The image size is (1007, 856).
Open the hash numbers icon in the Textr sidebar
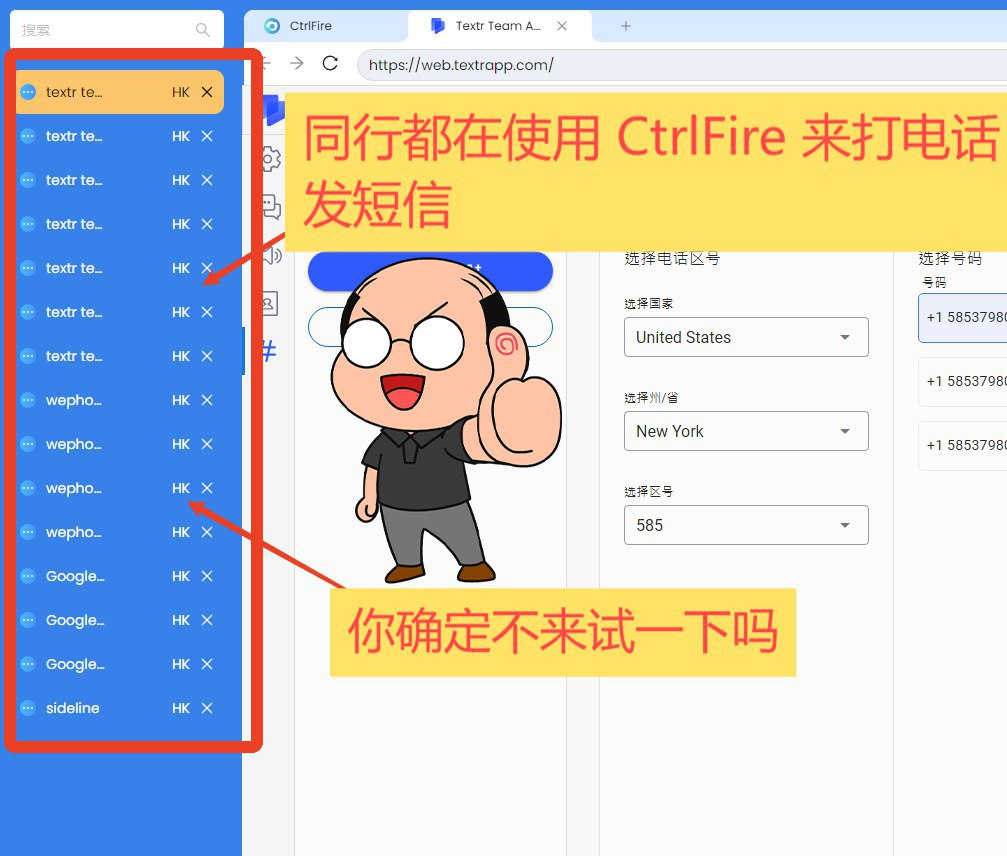click(x=270, y=351)
